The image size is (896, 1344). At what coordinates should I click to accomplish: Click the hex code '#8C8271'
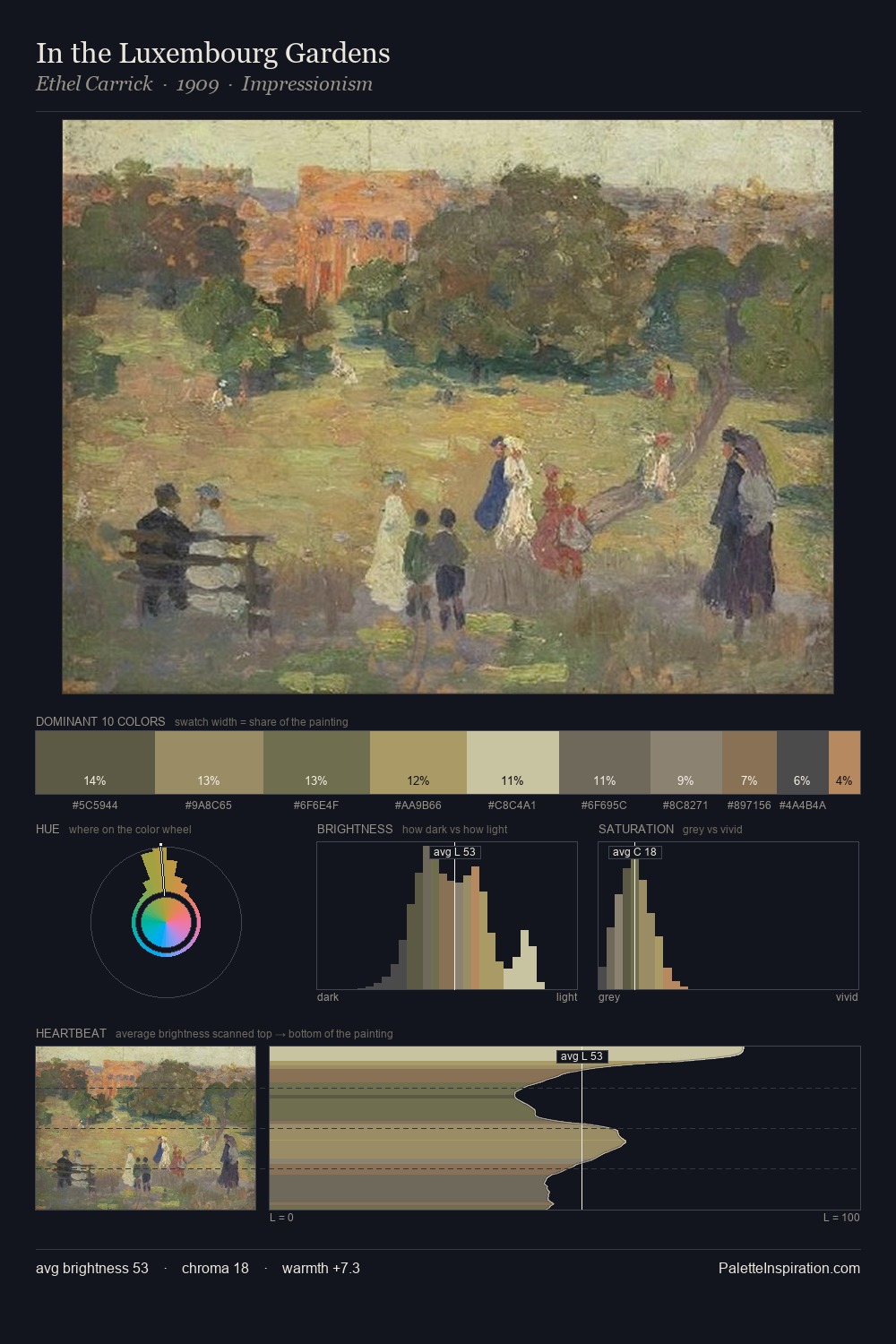click(x=686, y=806)
